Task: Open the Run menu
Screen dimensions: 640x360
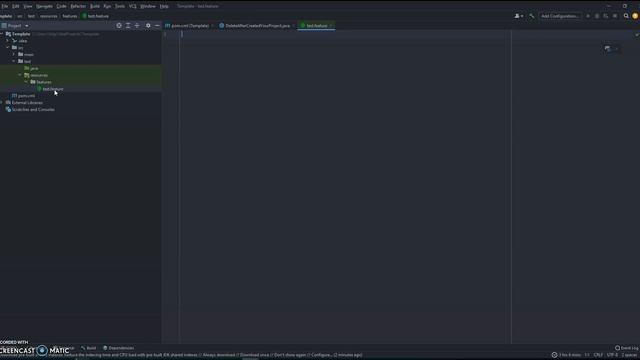Action: tap(107, 6)
